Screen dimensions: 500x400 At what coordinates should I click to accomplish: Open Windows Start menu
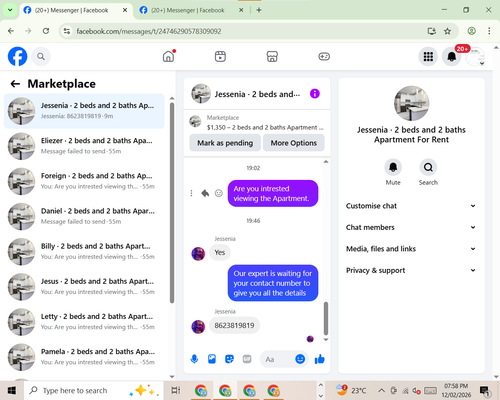click(12, 390)
